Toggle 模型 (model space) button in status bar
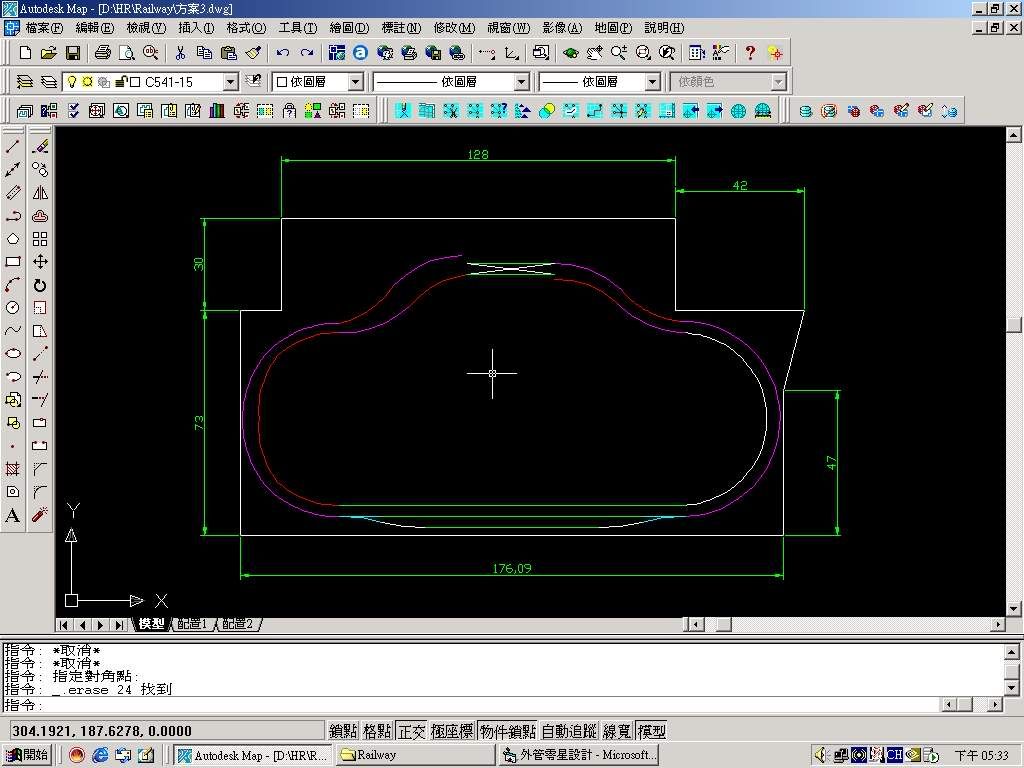The width and height of the screenshot is (1024, 768). pos(651,731)
